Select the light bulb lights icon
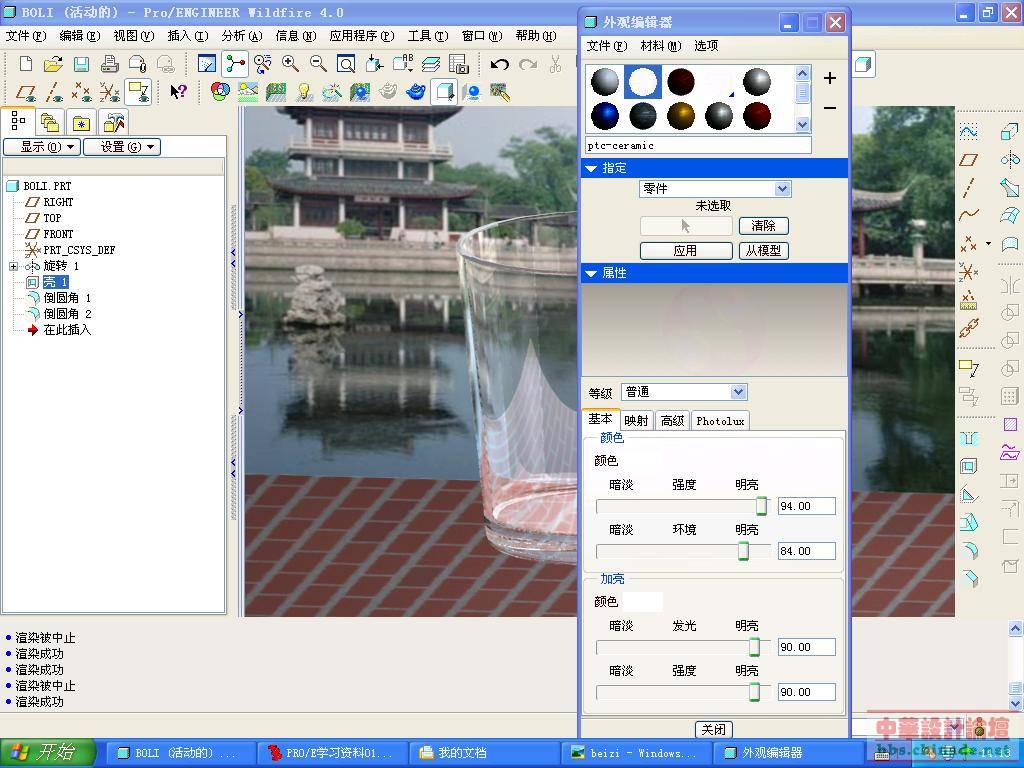1024x768 pixels. (x=304, y=92)
